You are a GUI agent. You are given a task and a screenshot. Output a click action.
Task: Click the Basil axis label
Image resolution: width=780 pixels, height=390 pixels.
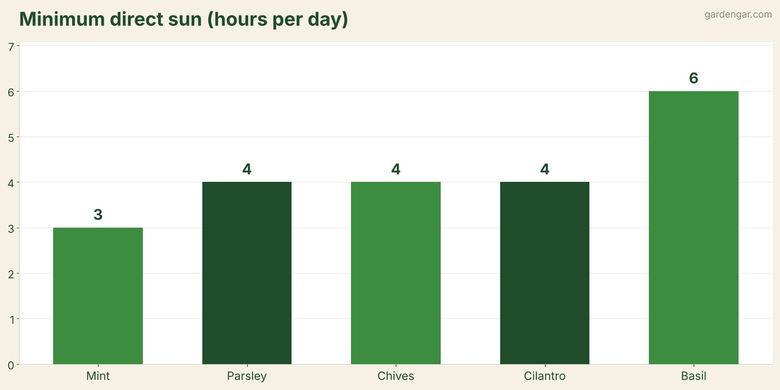pyautogui.click(x=693, y=376)
